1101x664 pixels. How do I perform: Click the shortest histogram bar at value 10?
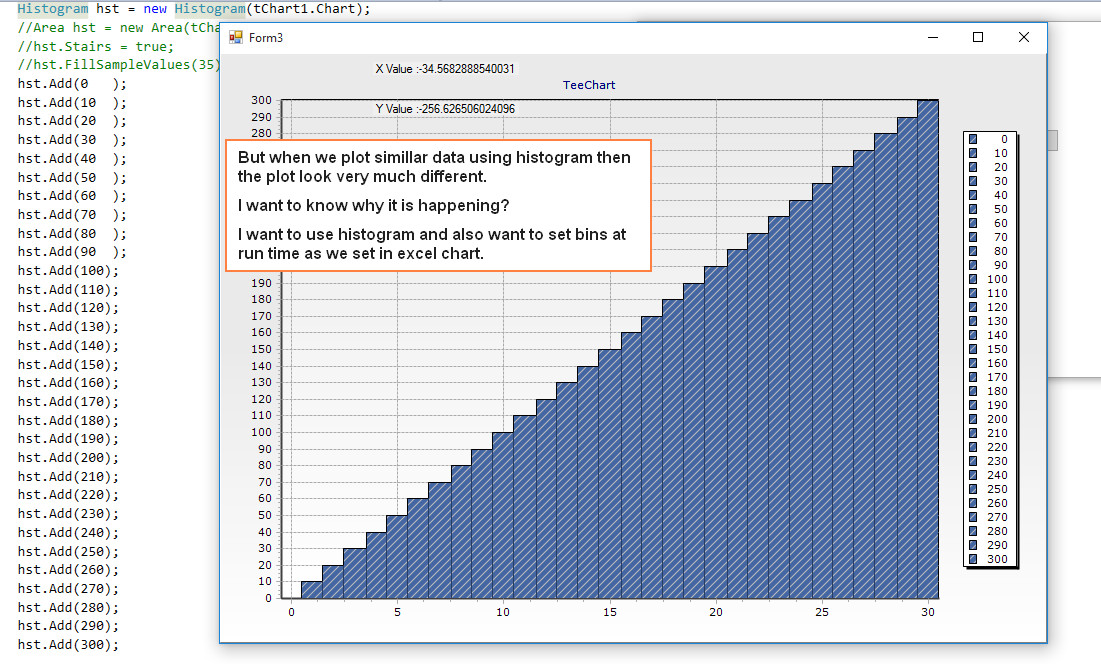click(x=312, y=590)
